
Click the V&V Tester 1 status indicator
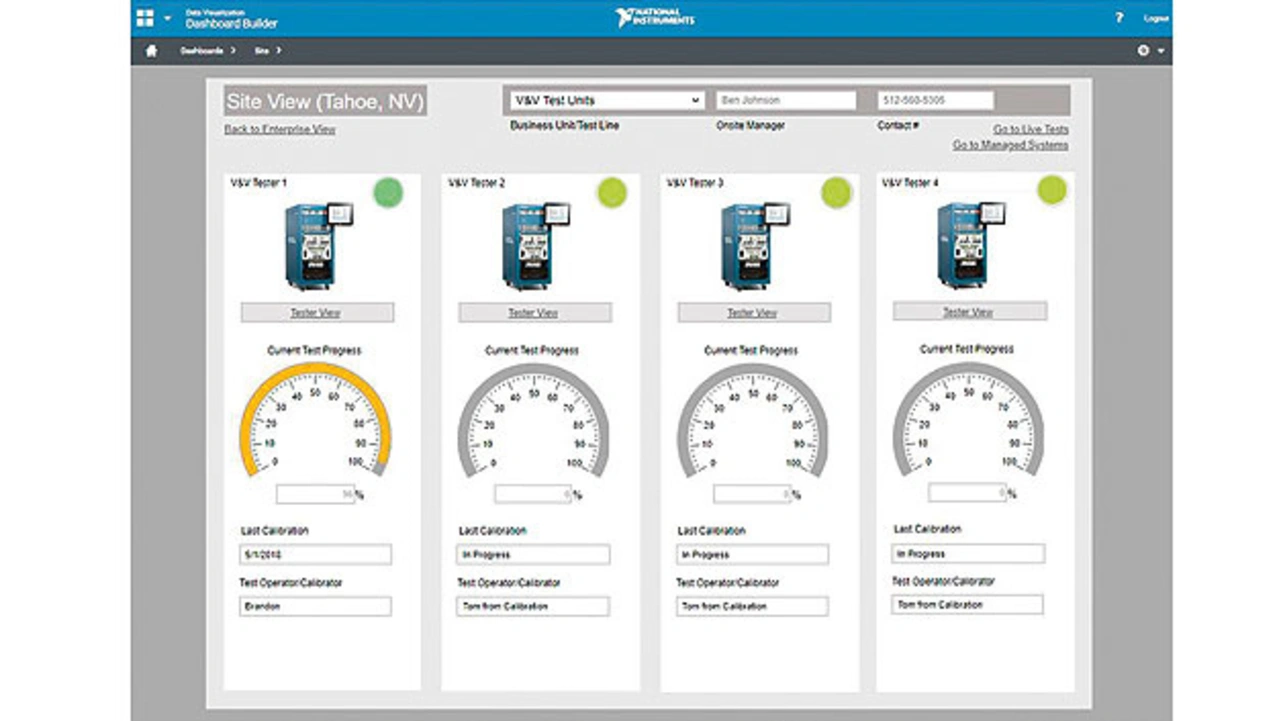tap(388, 192)
